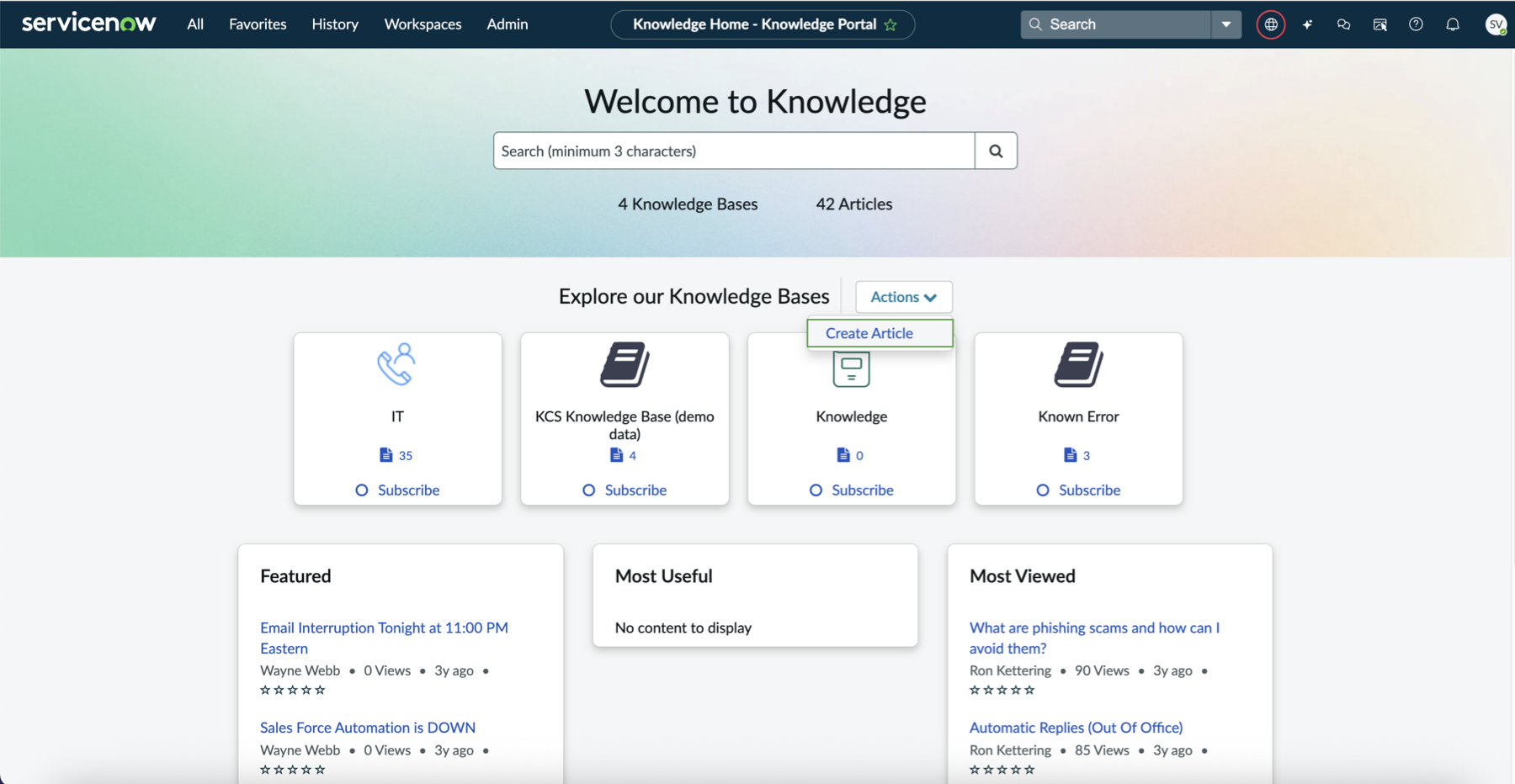Show notifications bell
Image resolution: width=1515 pixels, height=784 pixels.
coord(1453,24)
